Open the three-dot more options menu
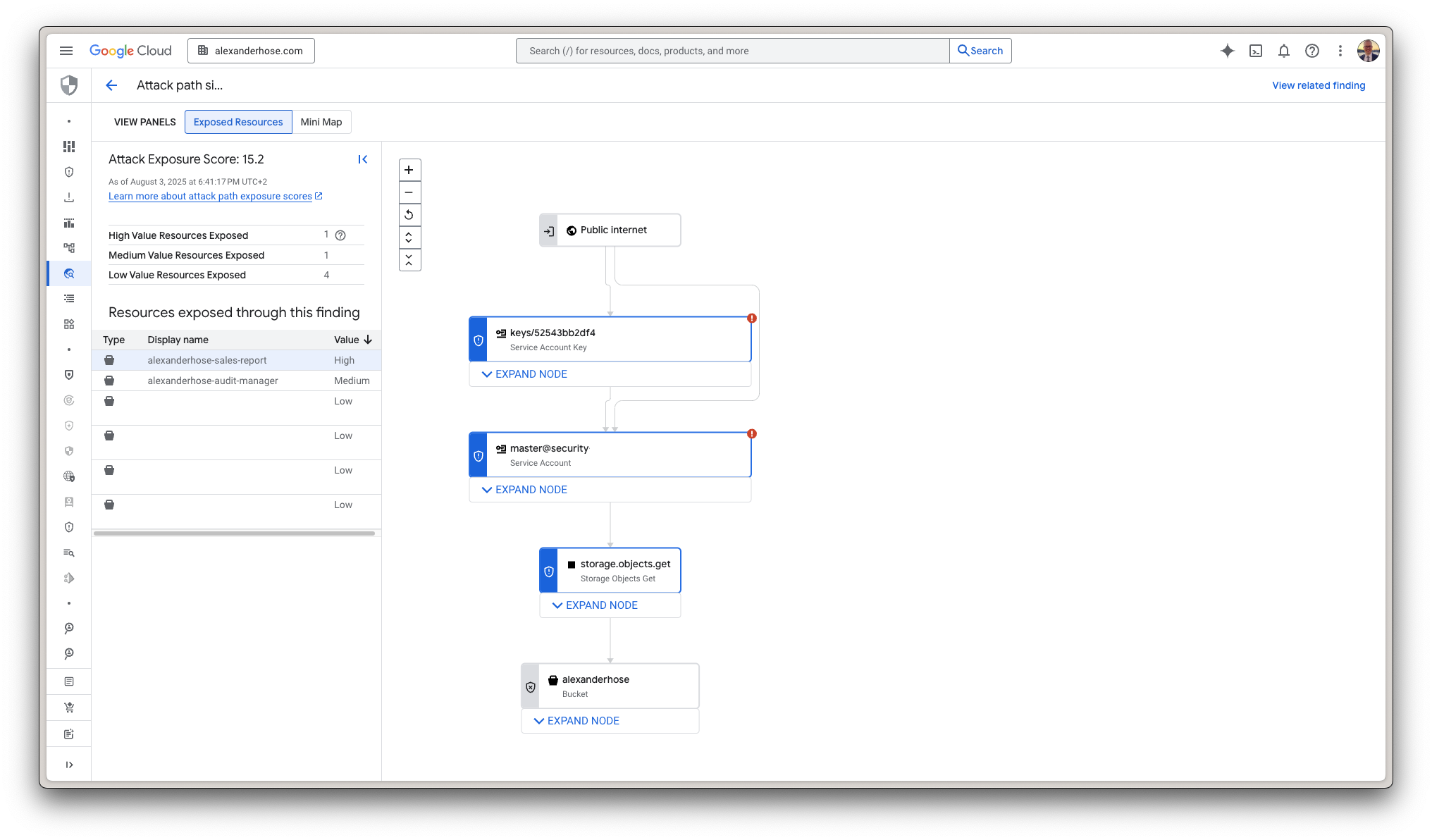Image resolution: width=1432 pixels, height=840 pixels. [x=1340, y=51]
